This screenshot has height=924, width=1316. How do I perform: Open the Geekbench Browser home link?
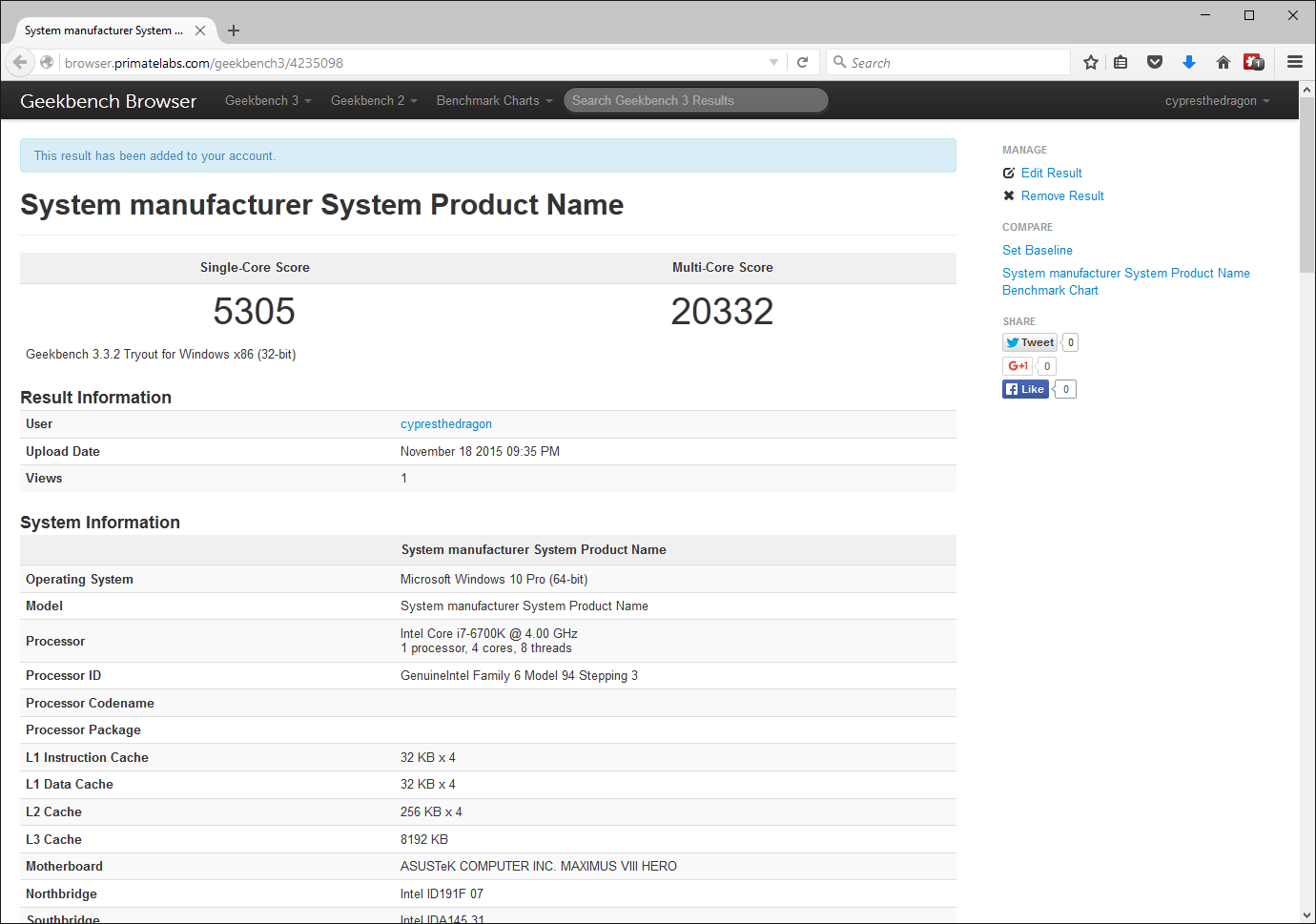click(x=109, y=101)
